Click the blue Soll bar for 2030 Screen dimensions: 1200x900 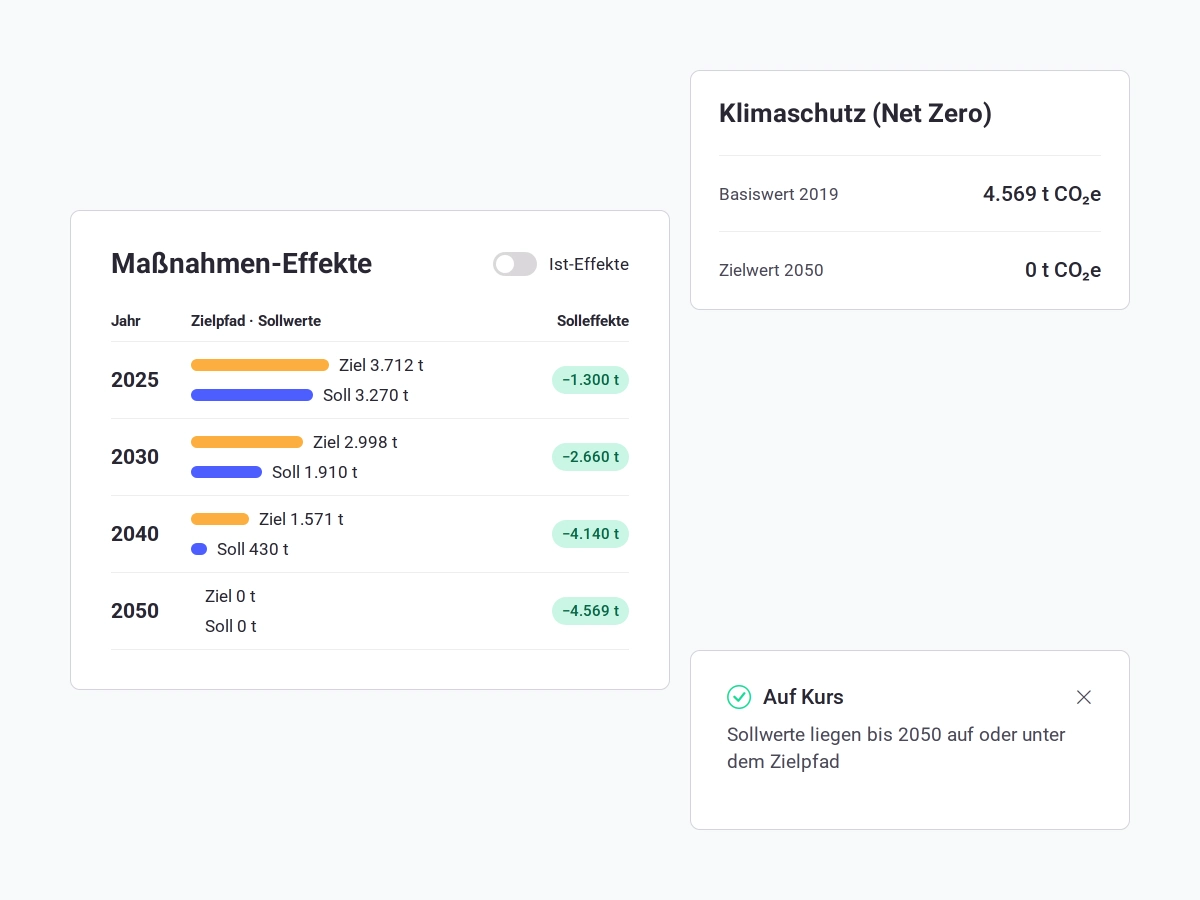227,472
